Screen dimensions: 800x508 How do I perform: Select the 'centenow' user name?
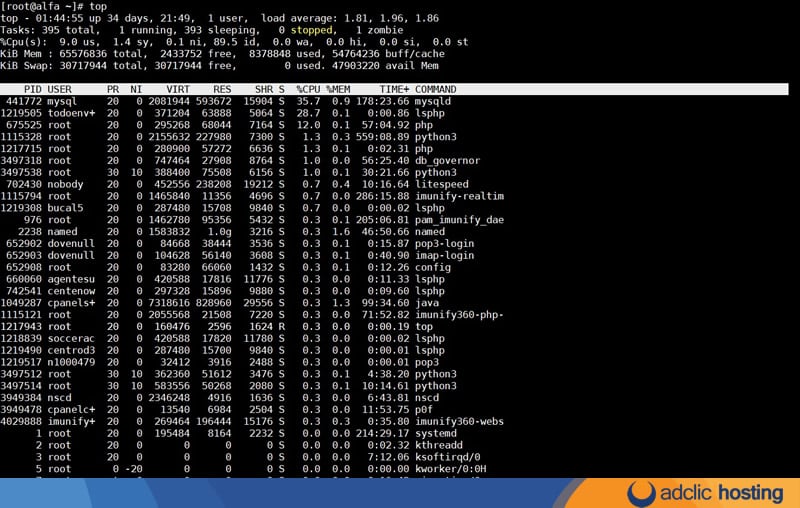point(71,291)
